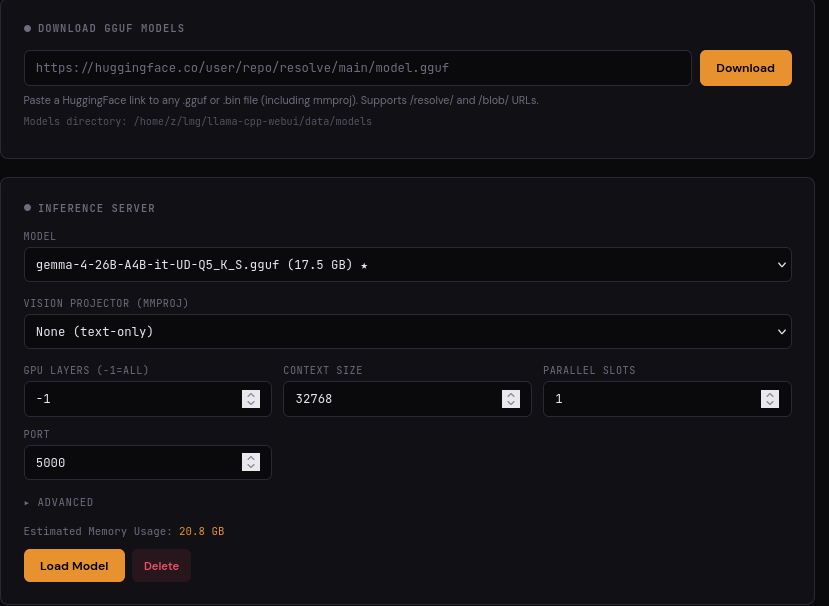This screenshot has height=606, width=829.
Task: Open the Vision Projector (MMPROJ) dropdown
Action: (x=408, y=332)
